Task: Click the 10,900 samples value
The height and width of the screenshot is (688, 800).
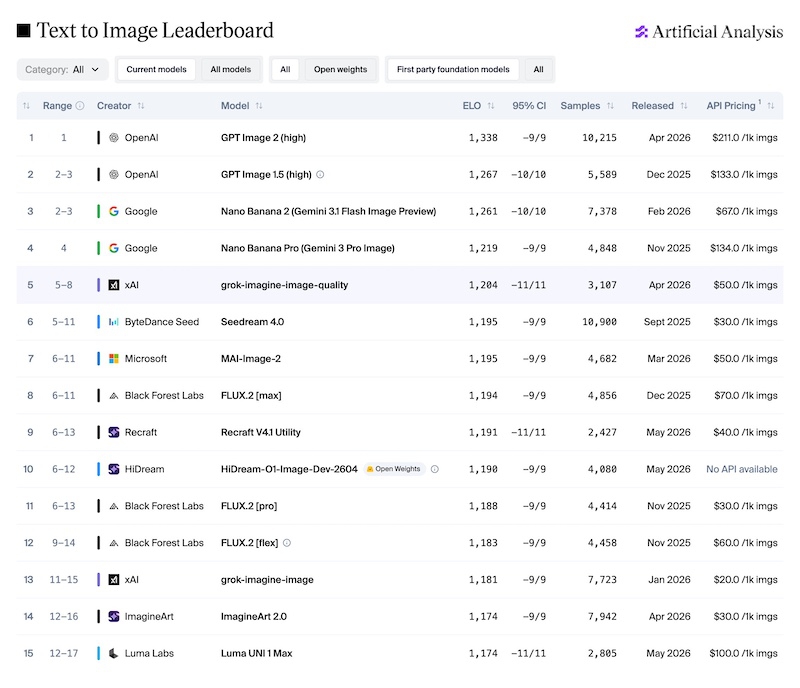Action: 599,322
